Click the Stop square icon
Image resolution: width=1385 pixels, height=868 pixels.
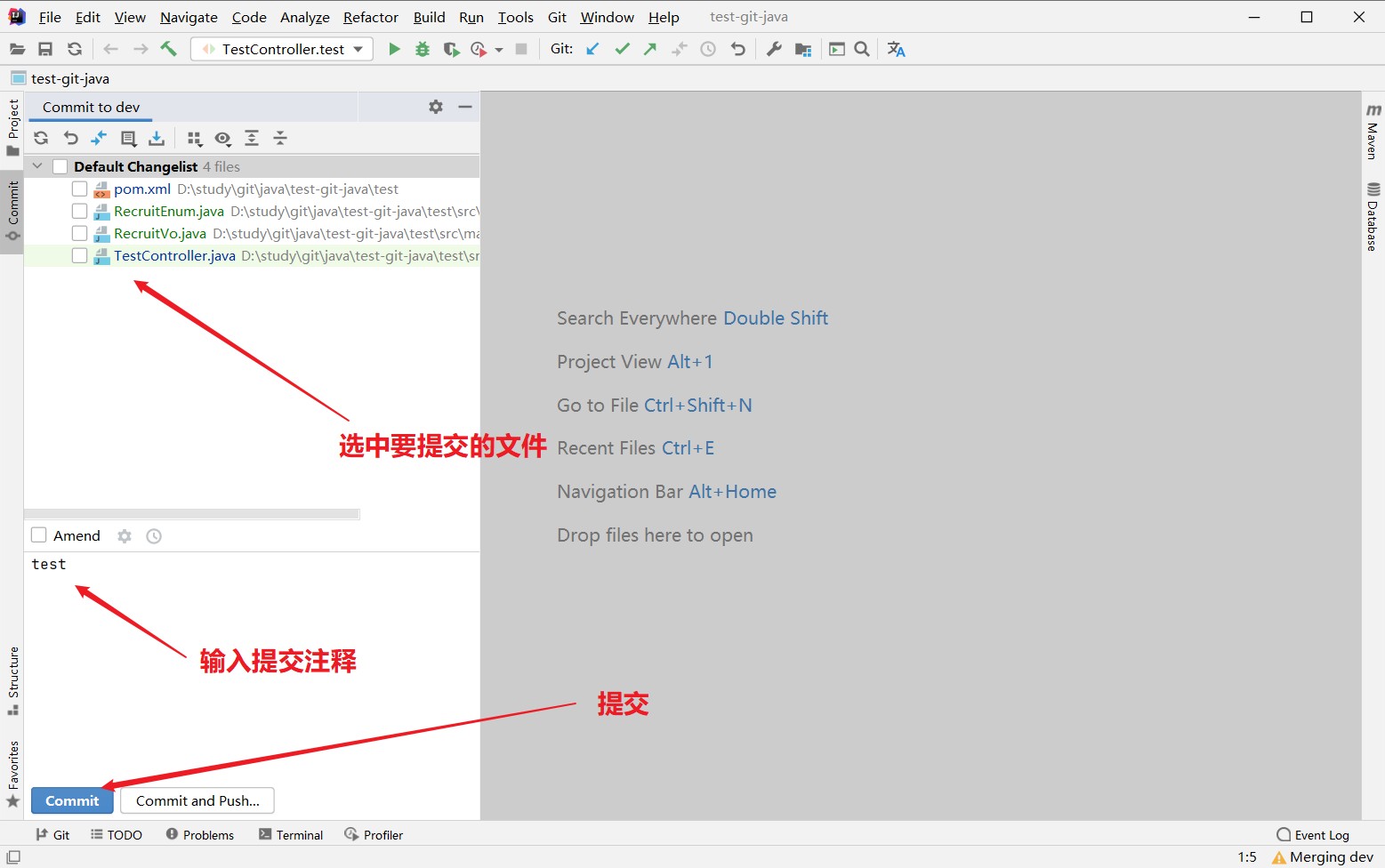(521, 49)
